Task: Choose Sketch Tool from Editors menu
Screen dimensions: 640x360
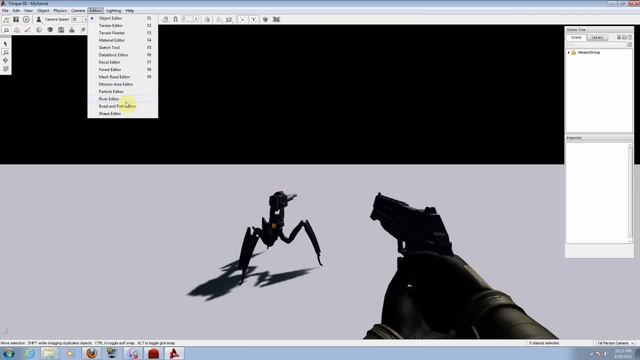Action: 122,48
